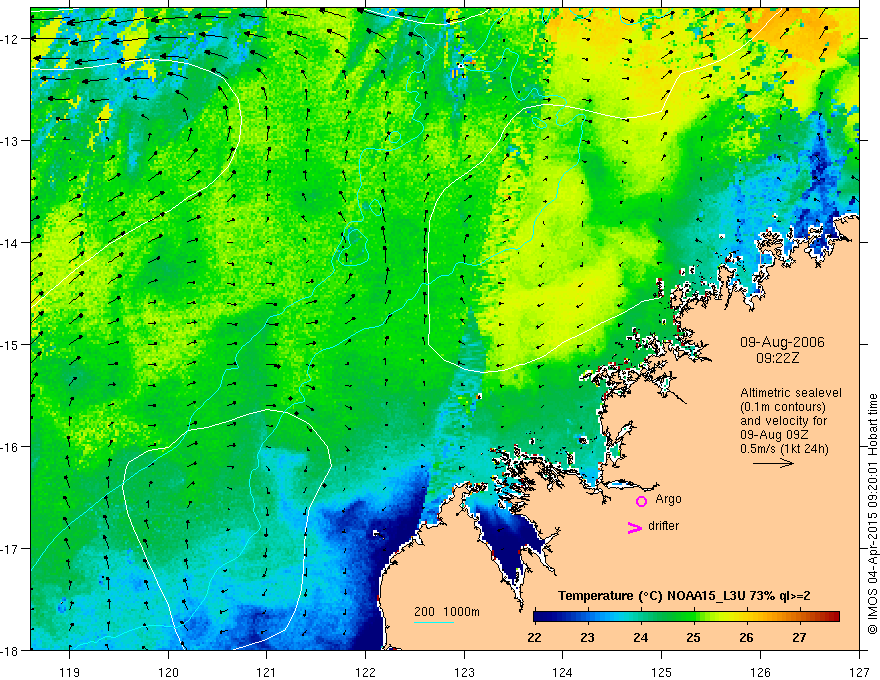The height and width of the screenshot is (680, 880).
Task: Click the '09-Aug 09Z' text
Action: [x=776, y=435]
